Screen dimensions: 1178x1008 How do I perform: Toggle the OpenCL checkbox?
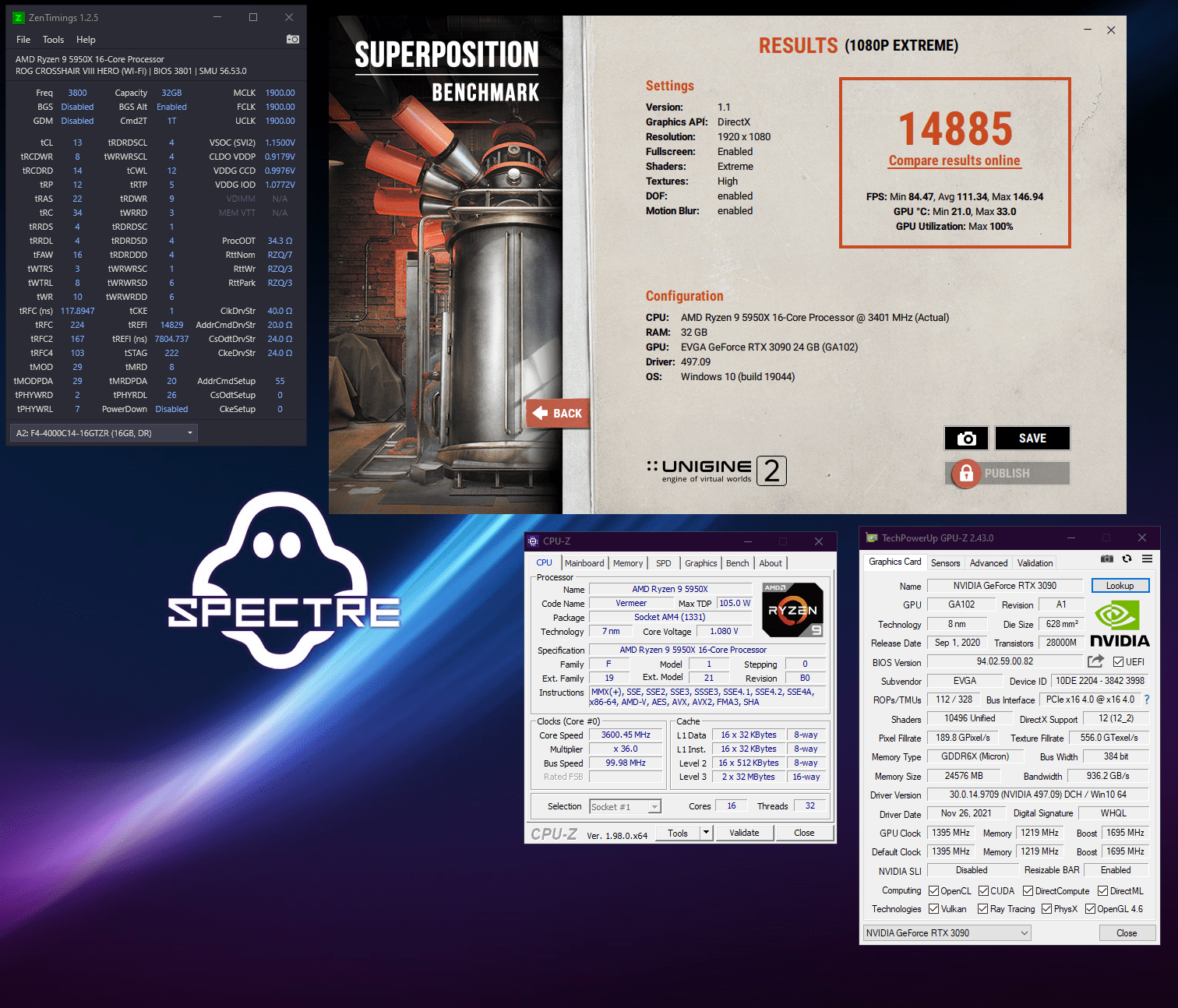click(x=933, y=891)
